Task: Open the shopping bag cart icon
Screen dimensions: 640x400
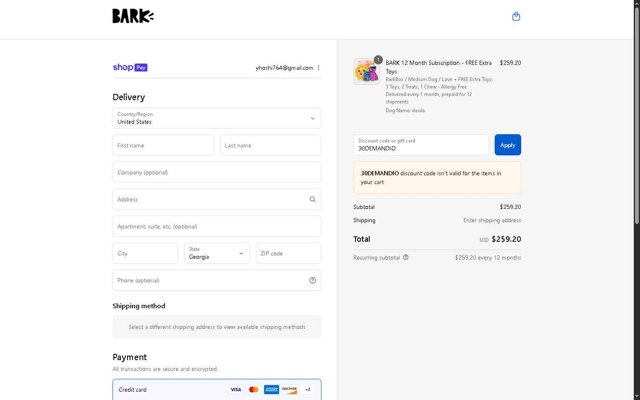Action: tap(516, 16)
